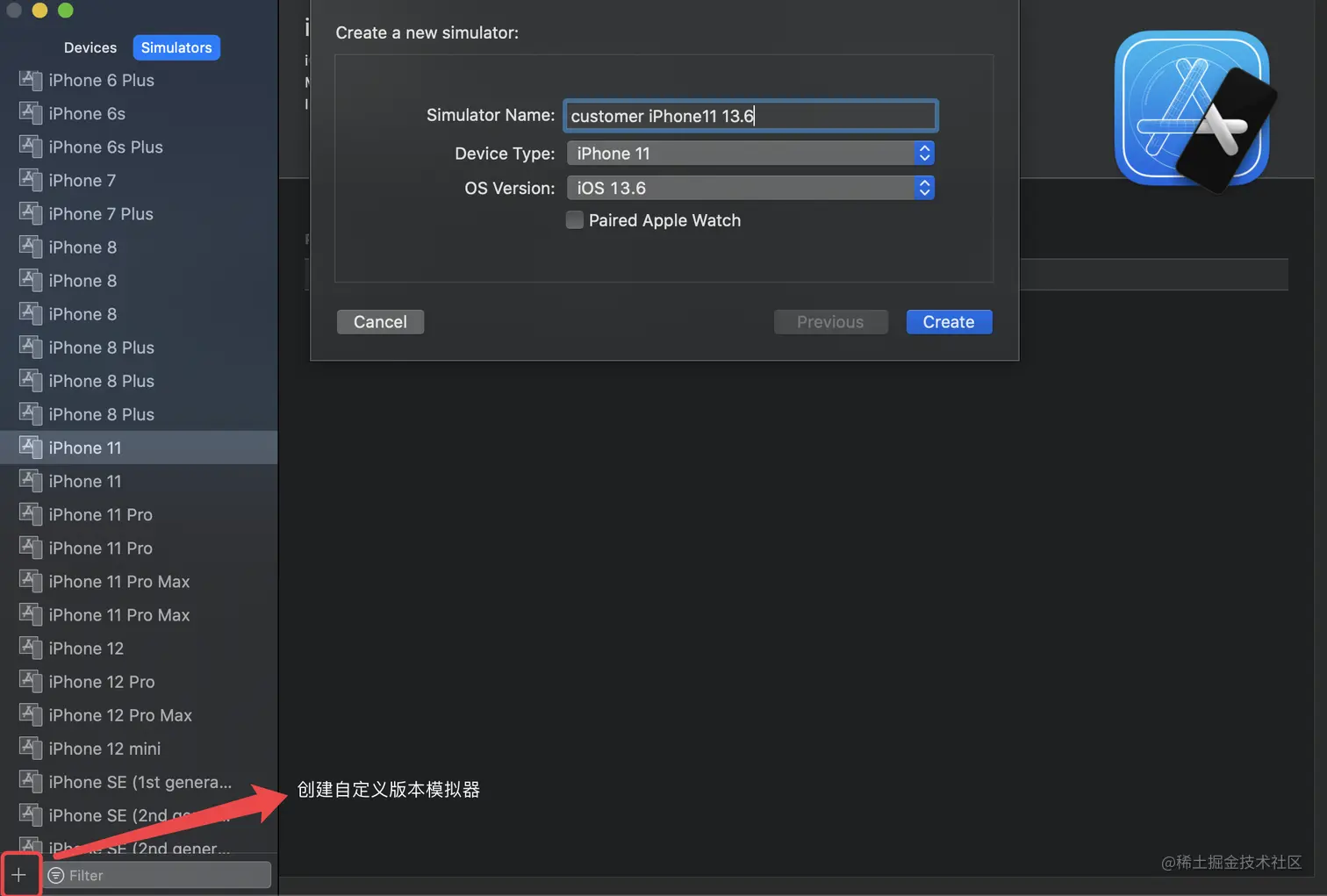Viewport: 1327px width, 896px height.
Task: Click simulator icon beside iPhone 7 Plus
Action: point(31,213)
